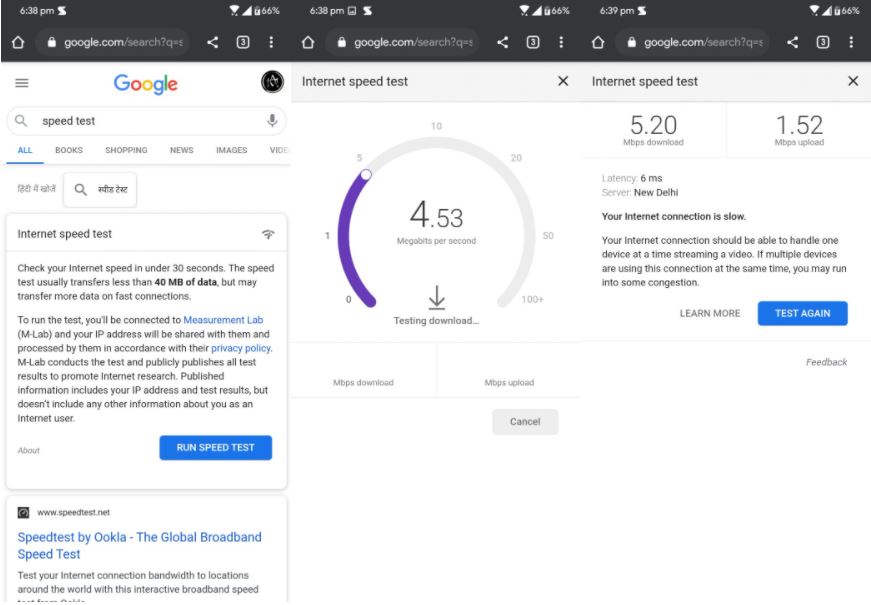Open tab switcher in left phone browser
This screenshot has width=871, height=605.
tap(243, 42)
